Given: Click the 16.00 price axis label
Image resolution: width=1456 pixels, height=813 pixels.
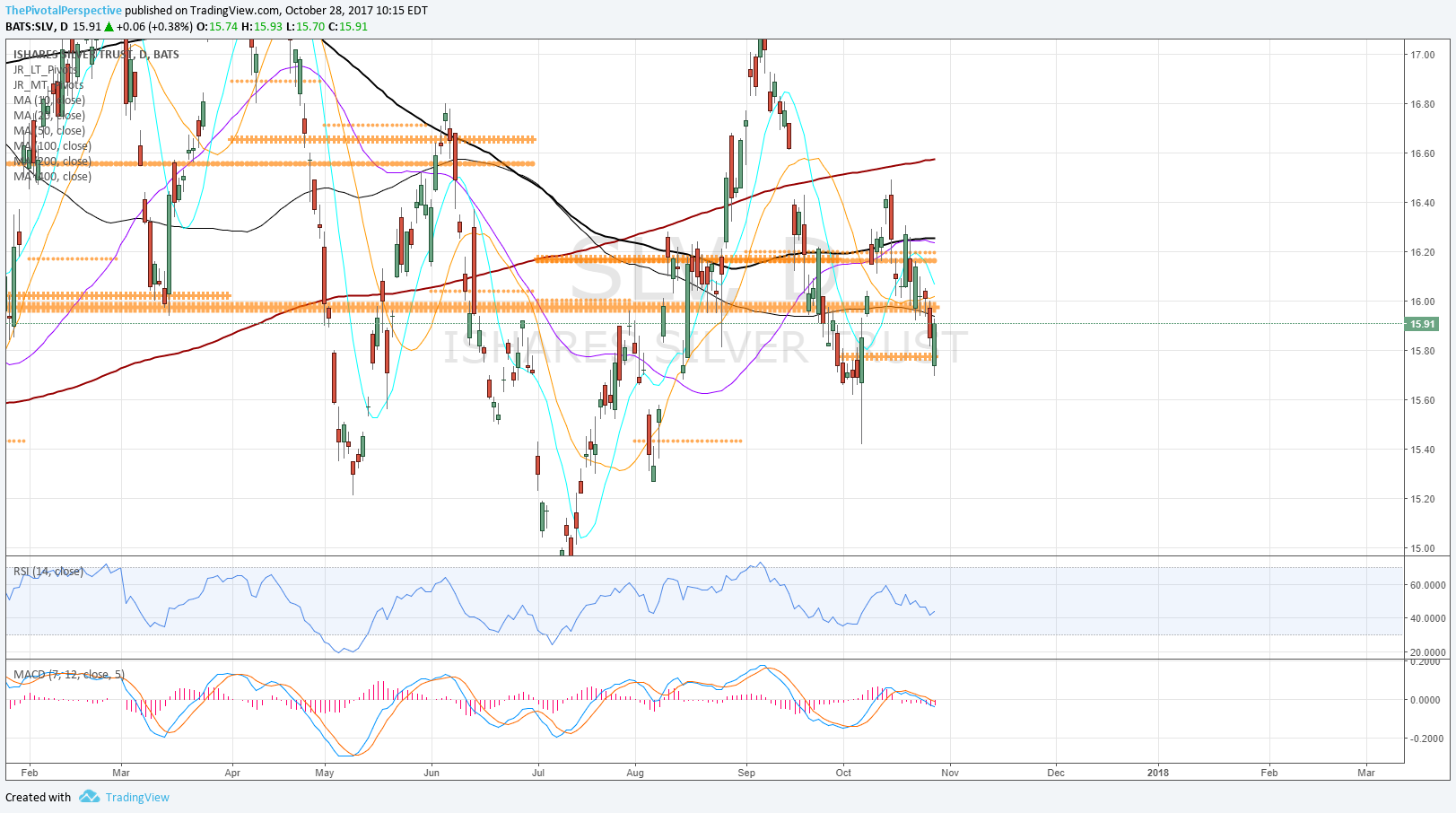Looking at the screenshot, I should tap(1422, 302).
